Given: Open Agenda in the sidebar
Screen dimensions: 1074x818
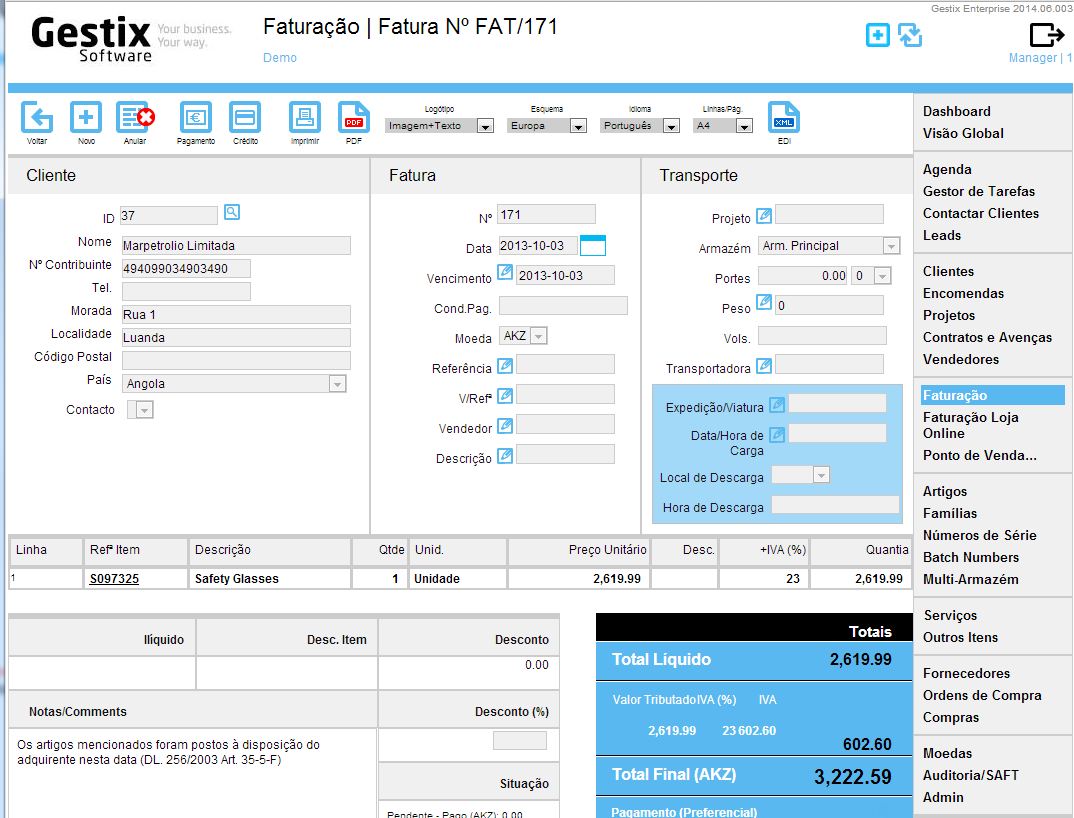Looking at the screenshot, I should click(947, 169).
